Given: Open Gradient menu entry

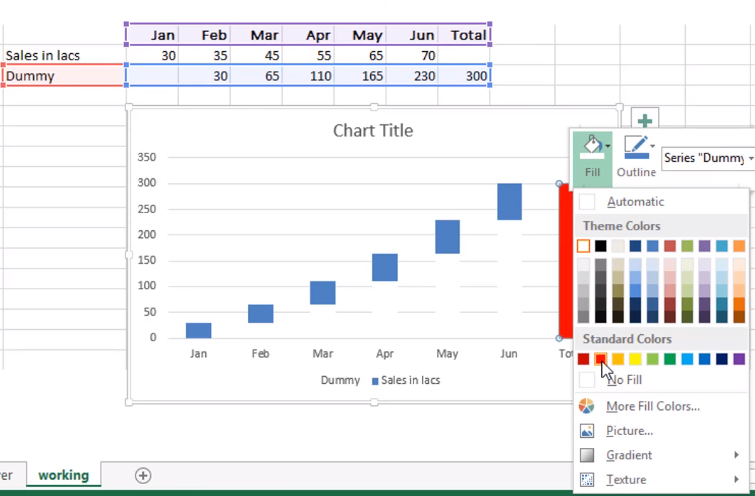Looking at the screenshot, I should click(662, 455).
